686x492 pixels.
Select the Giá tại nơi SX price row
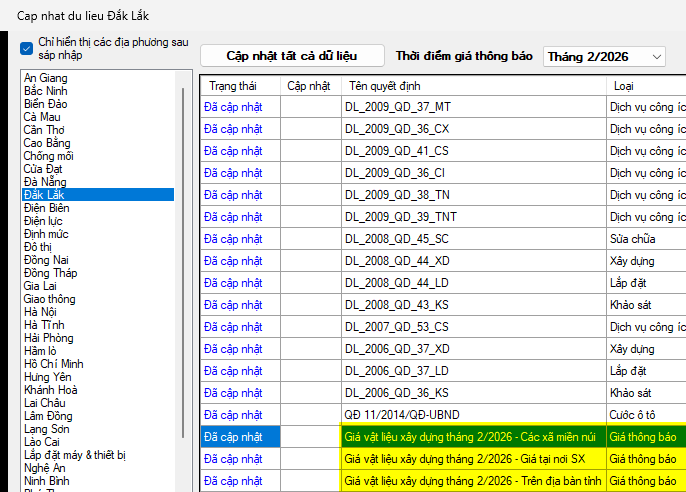(470, 459)
